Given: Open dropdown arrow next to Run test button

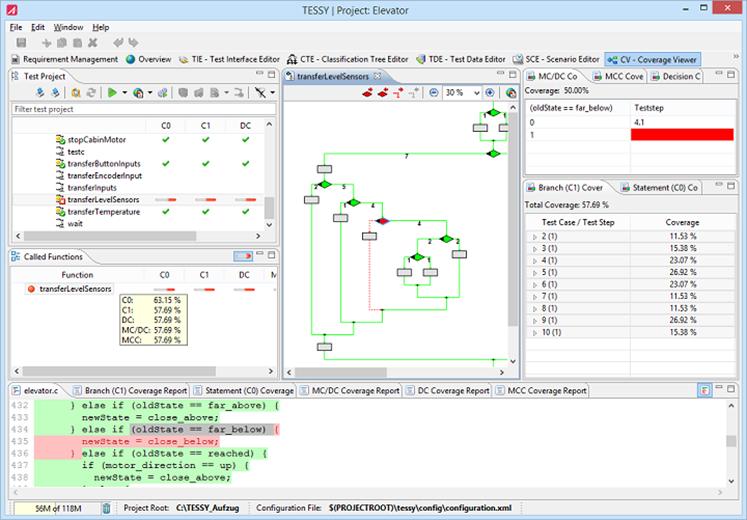Looking at the screenshot, I should [125, 93].
